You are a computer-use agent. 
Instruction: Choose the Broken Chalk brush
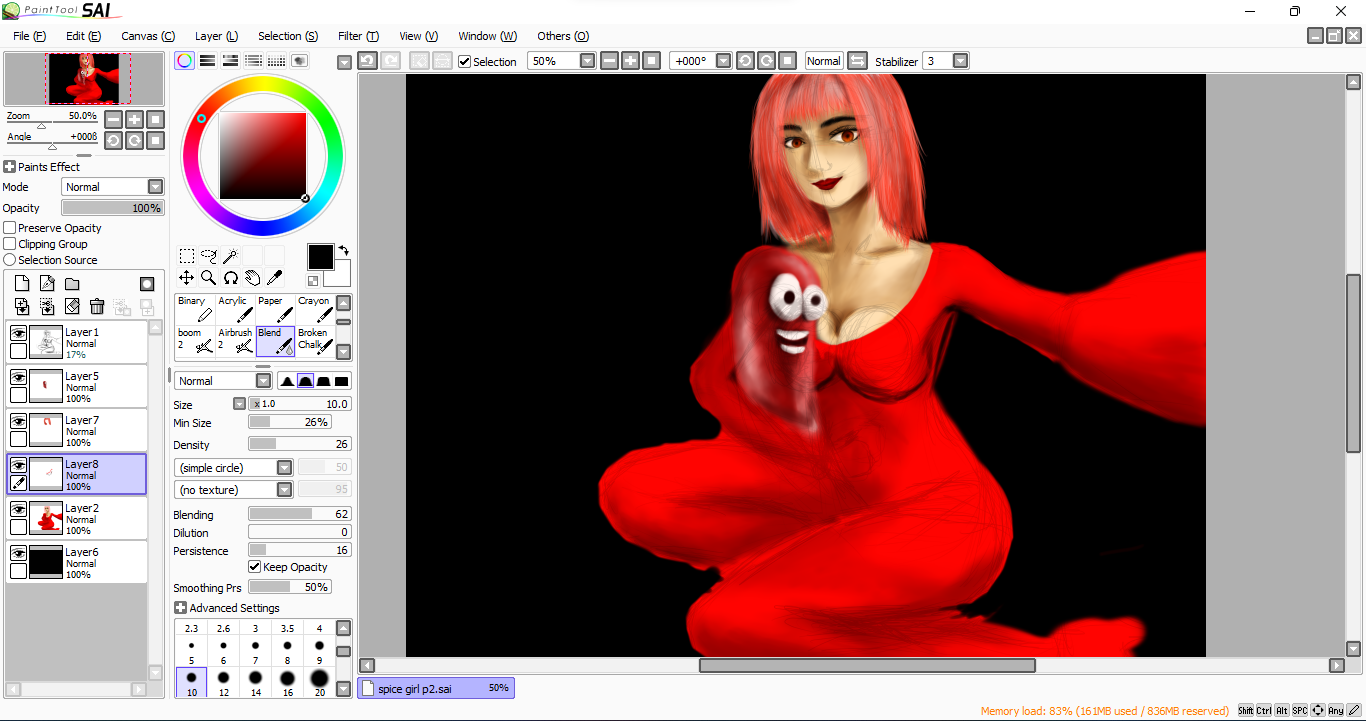click(315, 341)
